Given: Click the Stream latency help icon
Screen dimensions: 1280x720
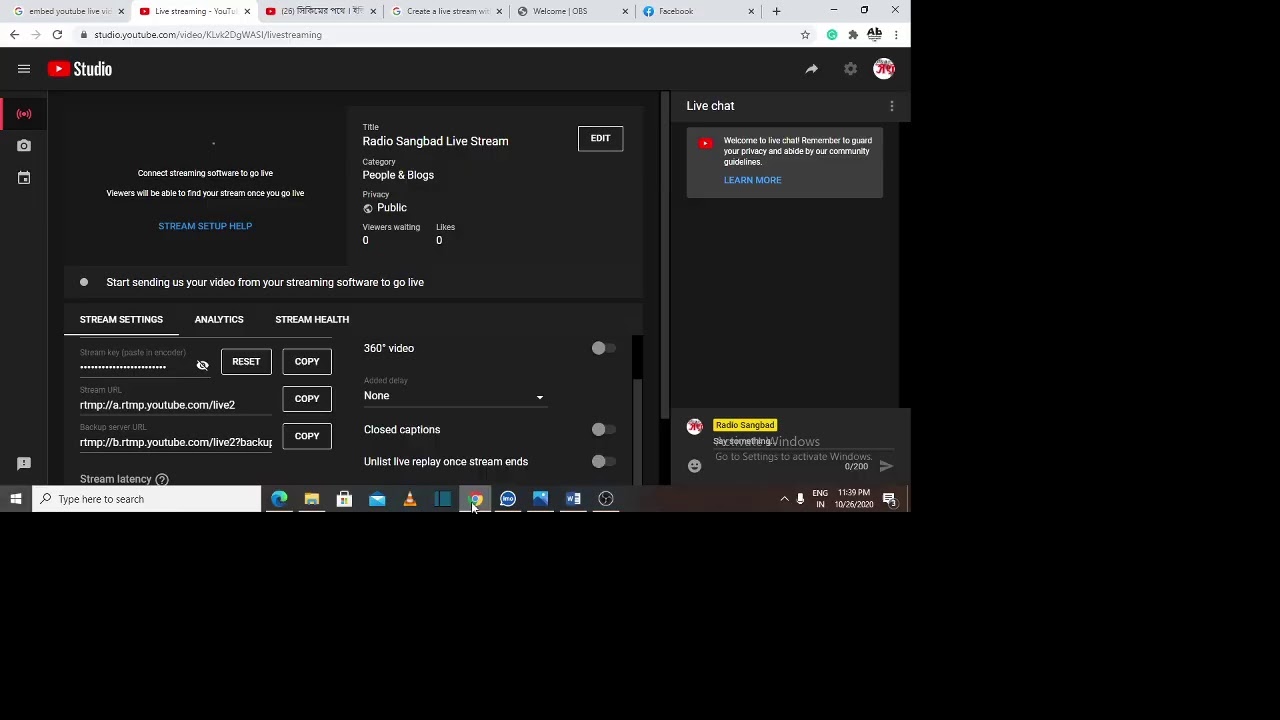Looking at the screenshot, I should [x=162, y=480].
